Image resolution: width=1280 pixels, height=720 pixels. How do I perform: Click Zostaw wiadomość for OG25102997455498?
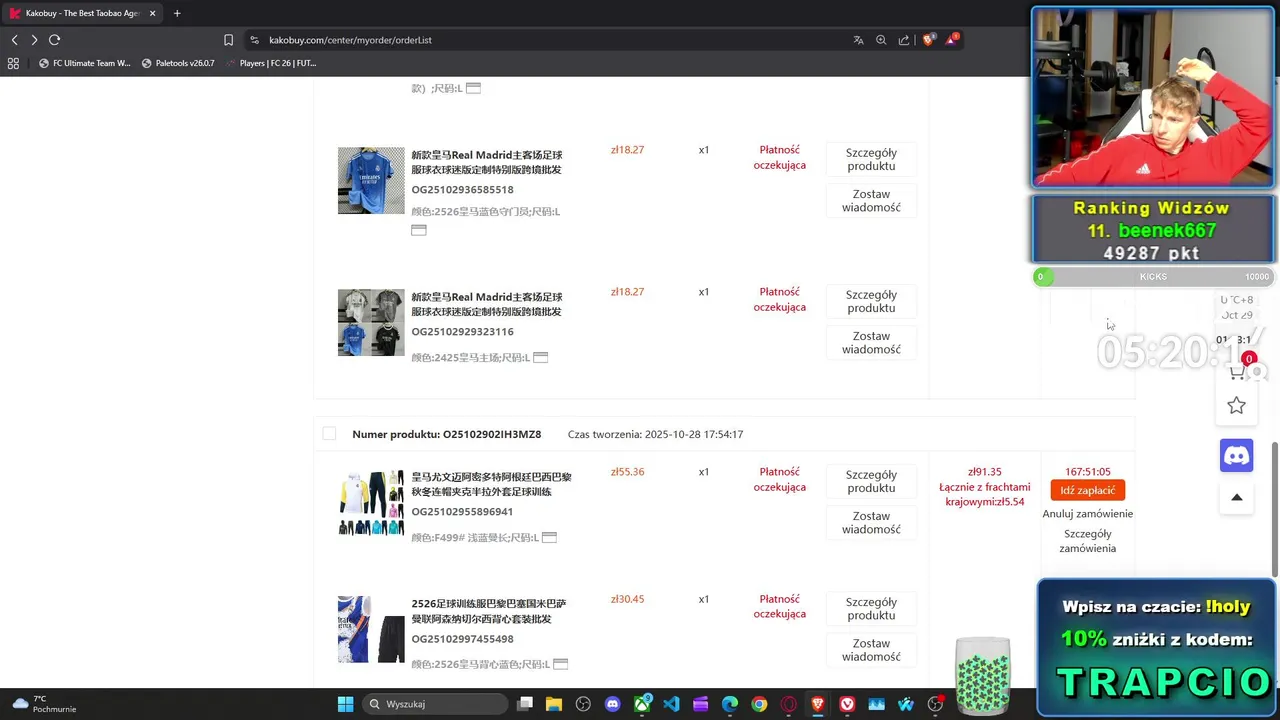coord(871,649)
